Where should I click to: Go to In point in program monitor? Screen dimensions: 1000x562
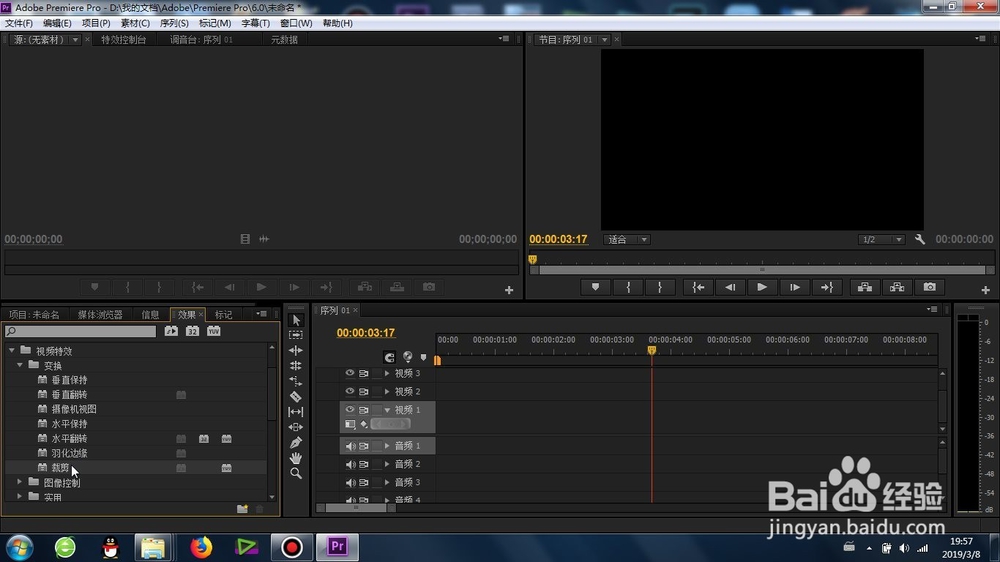coord(698,287)
